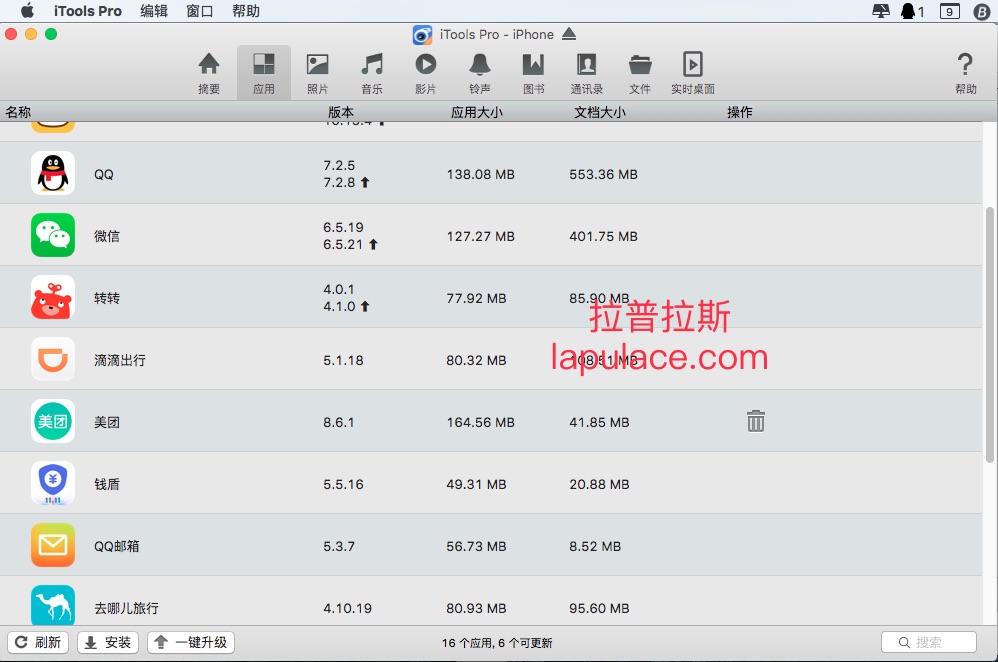The image size is (998, 662).
Task: Click the display mirroring icon in menu bar
Action: click(x=881, y=11)
